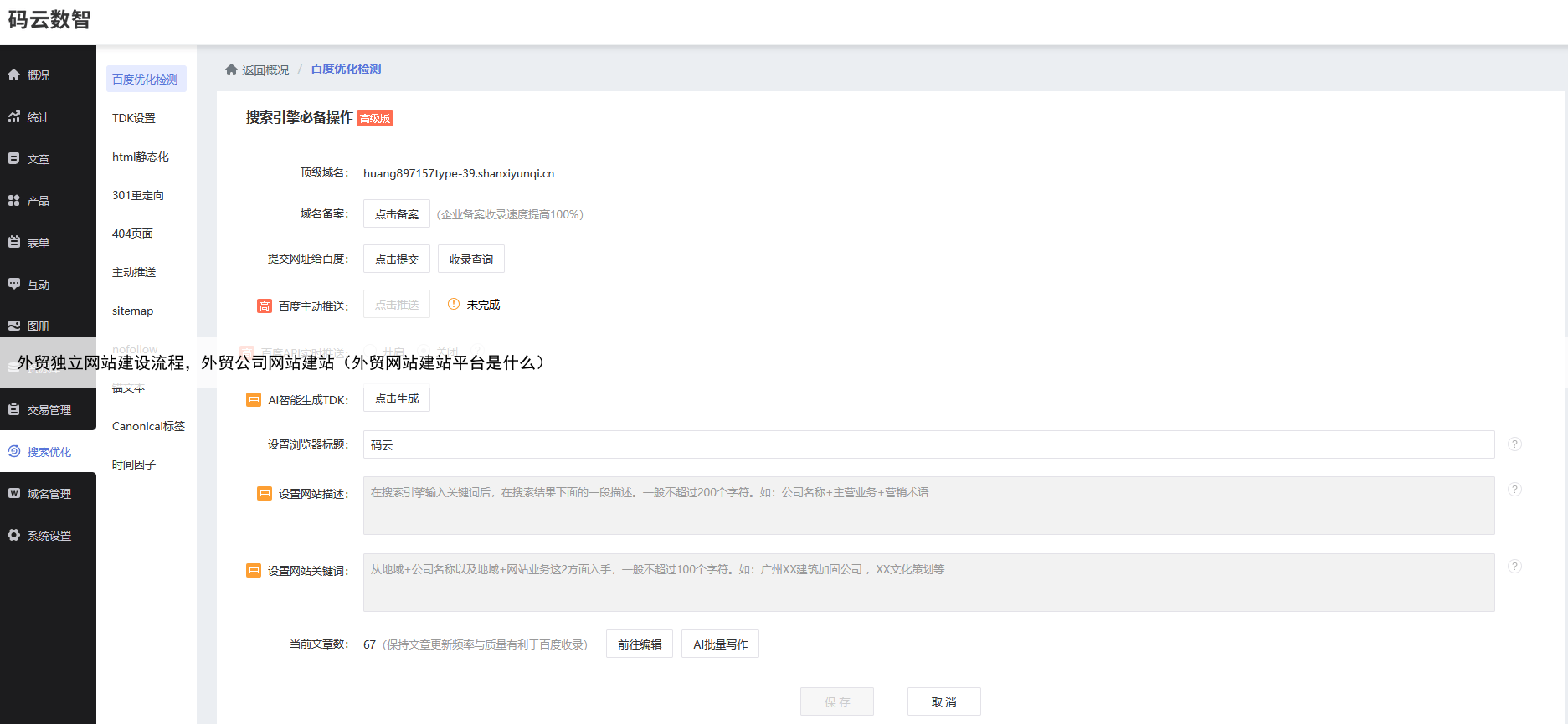Open the 概况 overview home icon in sidebar
1568x724 pixels.
(x=14, y=75)
